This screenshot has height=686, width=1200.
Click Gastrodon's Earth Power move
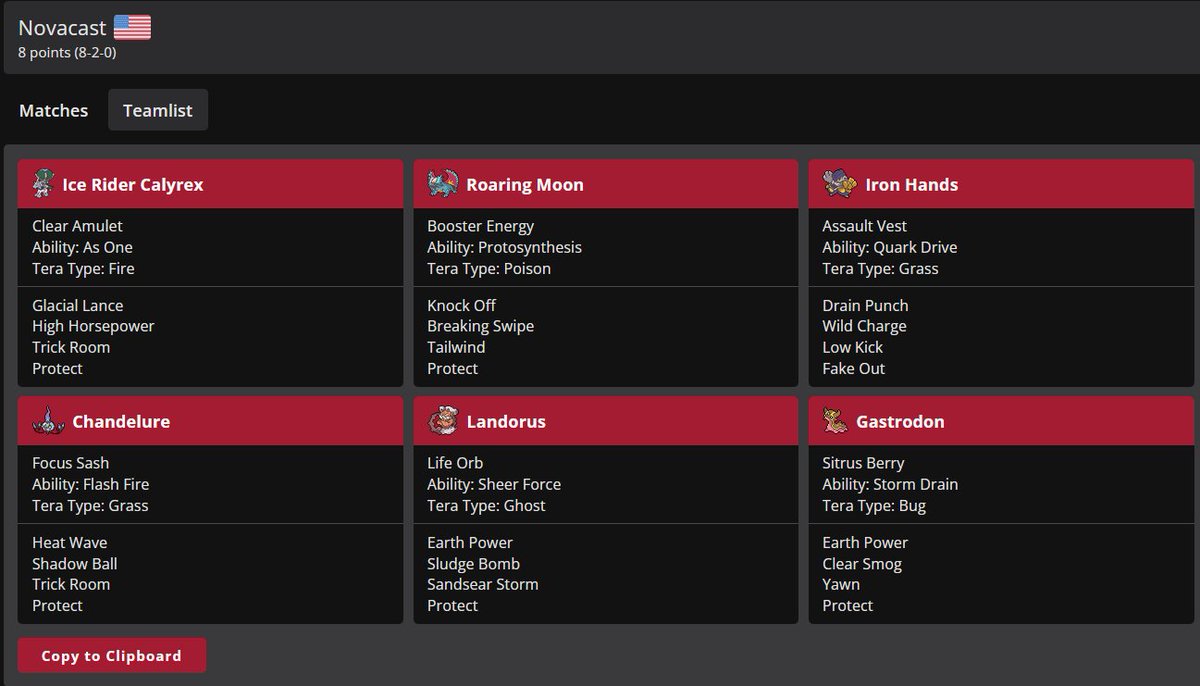point(865,542)
